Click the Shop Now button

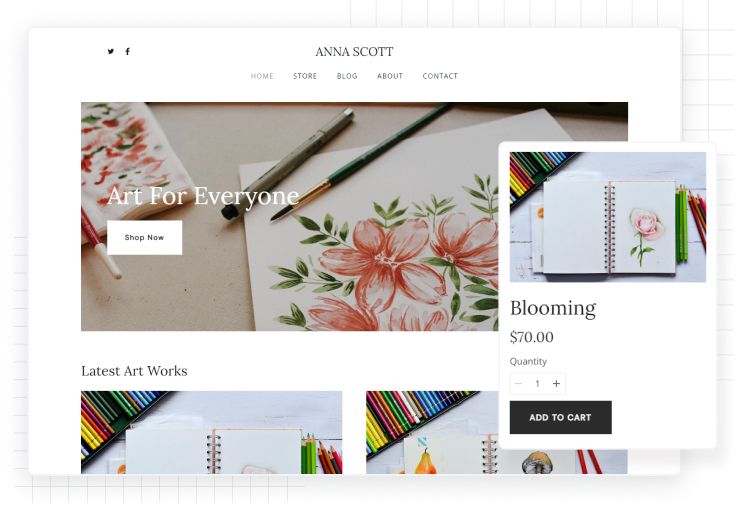point(144,237)
